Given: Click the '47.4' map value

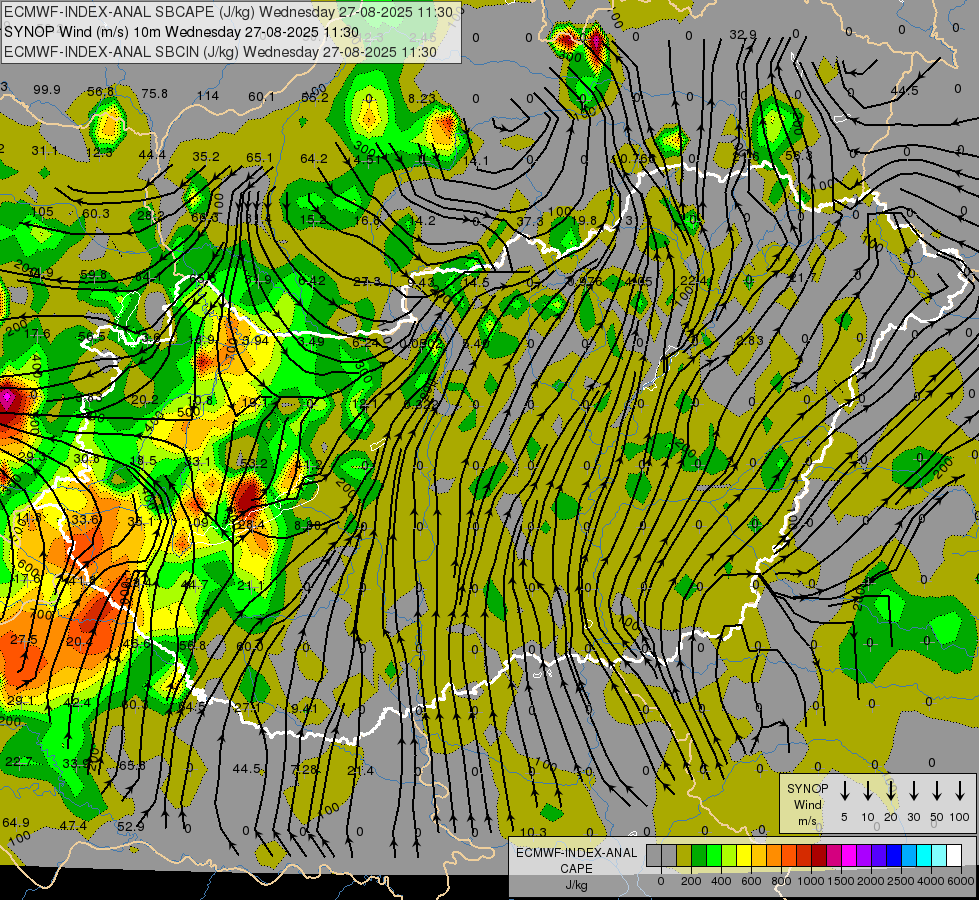Looking at the screenshot, I should click(73, 826).
